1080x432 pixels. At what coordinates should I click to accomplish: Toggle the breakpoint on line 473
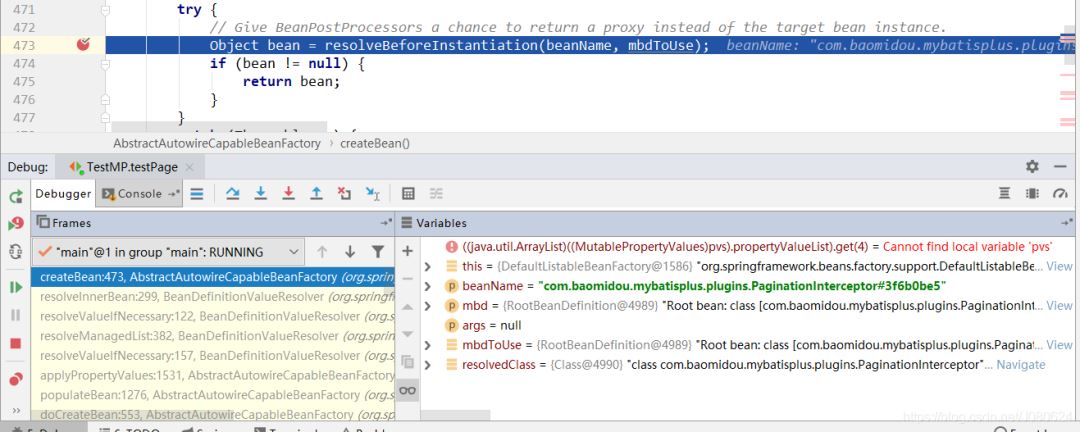[x=84, y=45]
